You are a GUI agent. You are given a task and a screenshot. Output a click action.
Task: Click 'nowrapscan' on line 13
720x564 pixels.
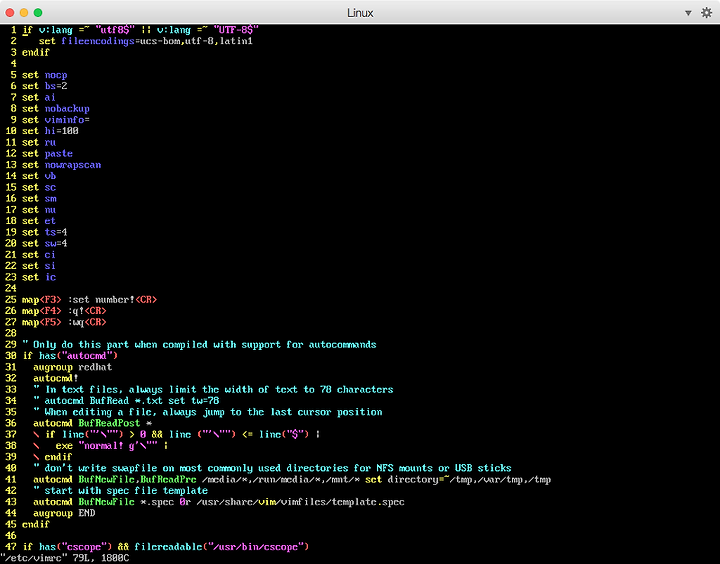pos(73,165)
